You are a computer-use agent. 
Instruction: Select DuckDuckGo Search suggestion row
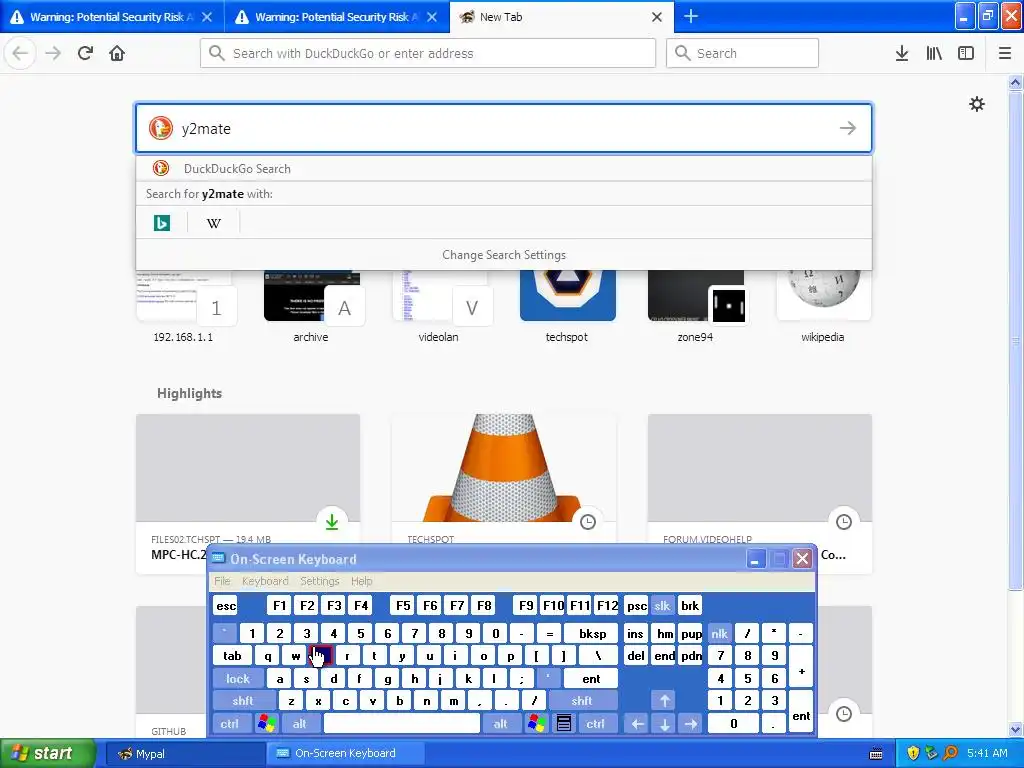(504, 168)
